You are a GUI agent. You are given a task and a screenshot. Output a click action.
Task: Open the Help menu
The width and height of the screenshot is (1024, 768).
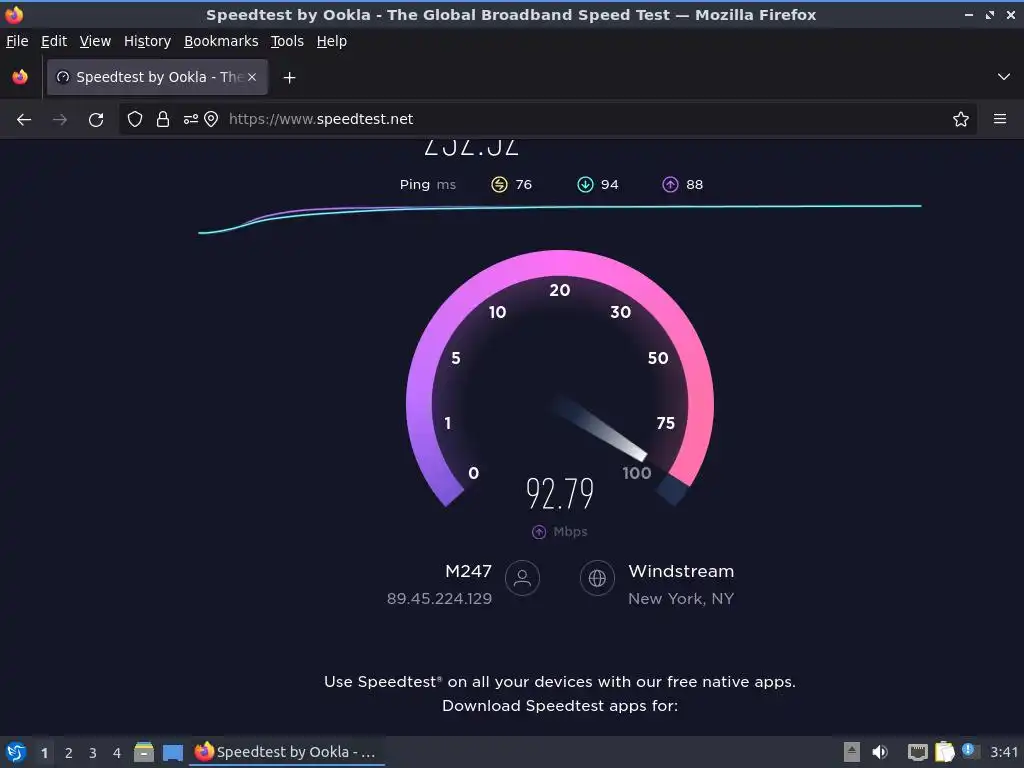tap(331, 41)
